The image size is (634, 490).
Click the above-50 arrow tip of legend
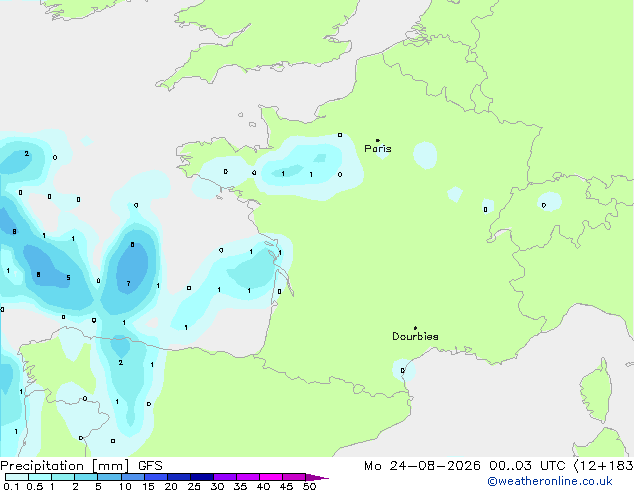point(317,477)
